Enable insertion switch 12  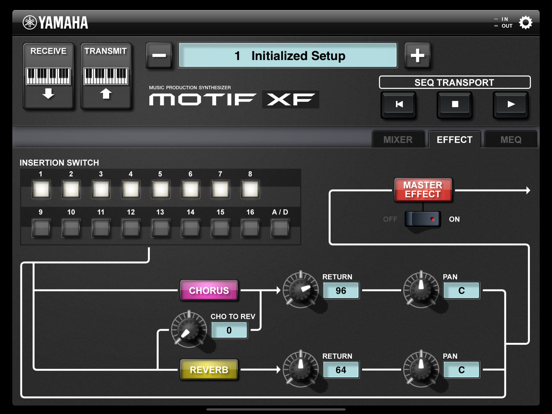click(x=131, y=228)
